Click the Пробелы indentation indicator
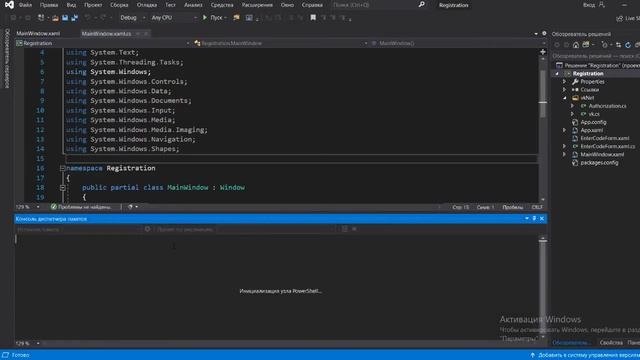 [x=512, y=207]
